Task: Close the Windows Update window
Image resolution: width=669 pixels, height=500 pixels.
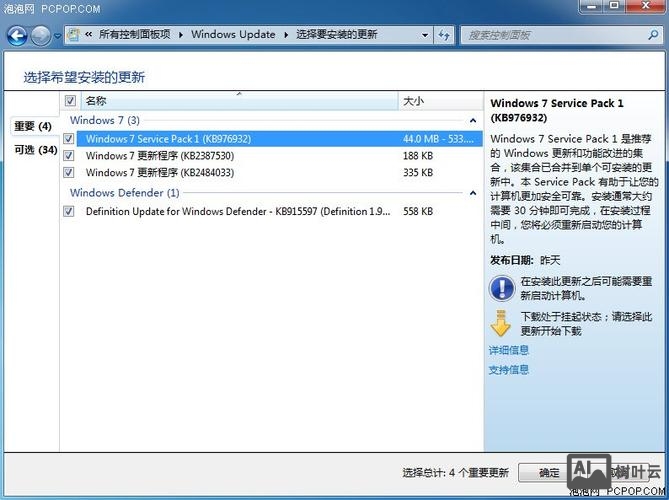Action: 646,6
